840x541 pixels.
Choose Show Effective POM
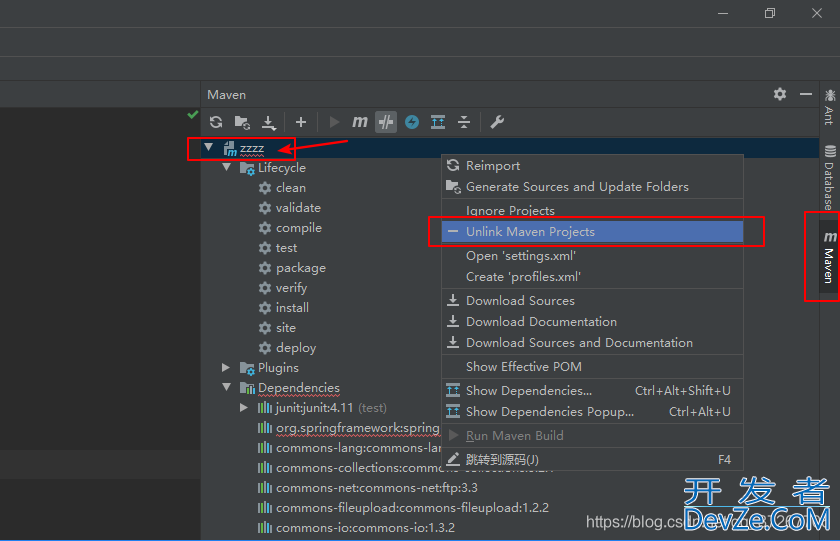[x=592, y=366]
